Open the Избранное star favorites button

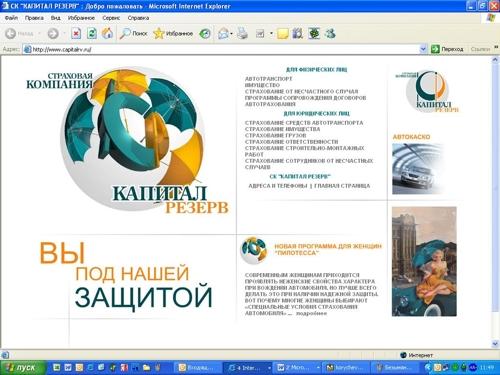pos(173,33)
